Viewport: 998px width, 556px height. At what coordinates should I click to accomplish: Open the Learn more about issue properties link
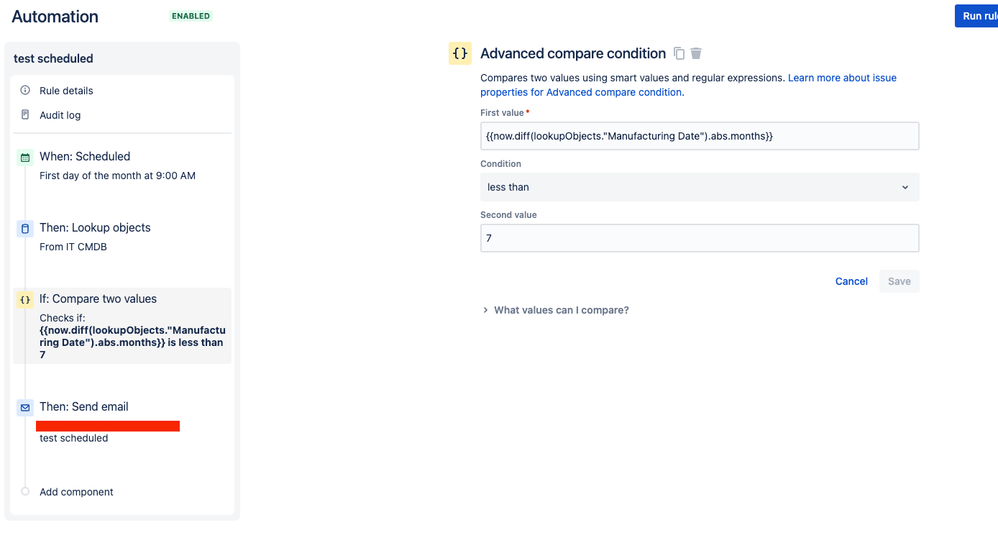pyautogui.click(x=842, y=78)
